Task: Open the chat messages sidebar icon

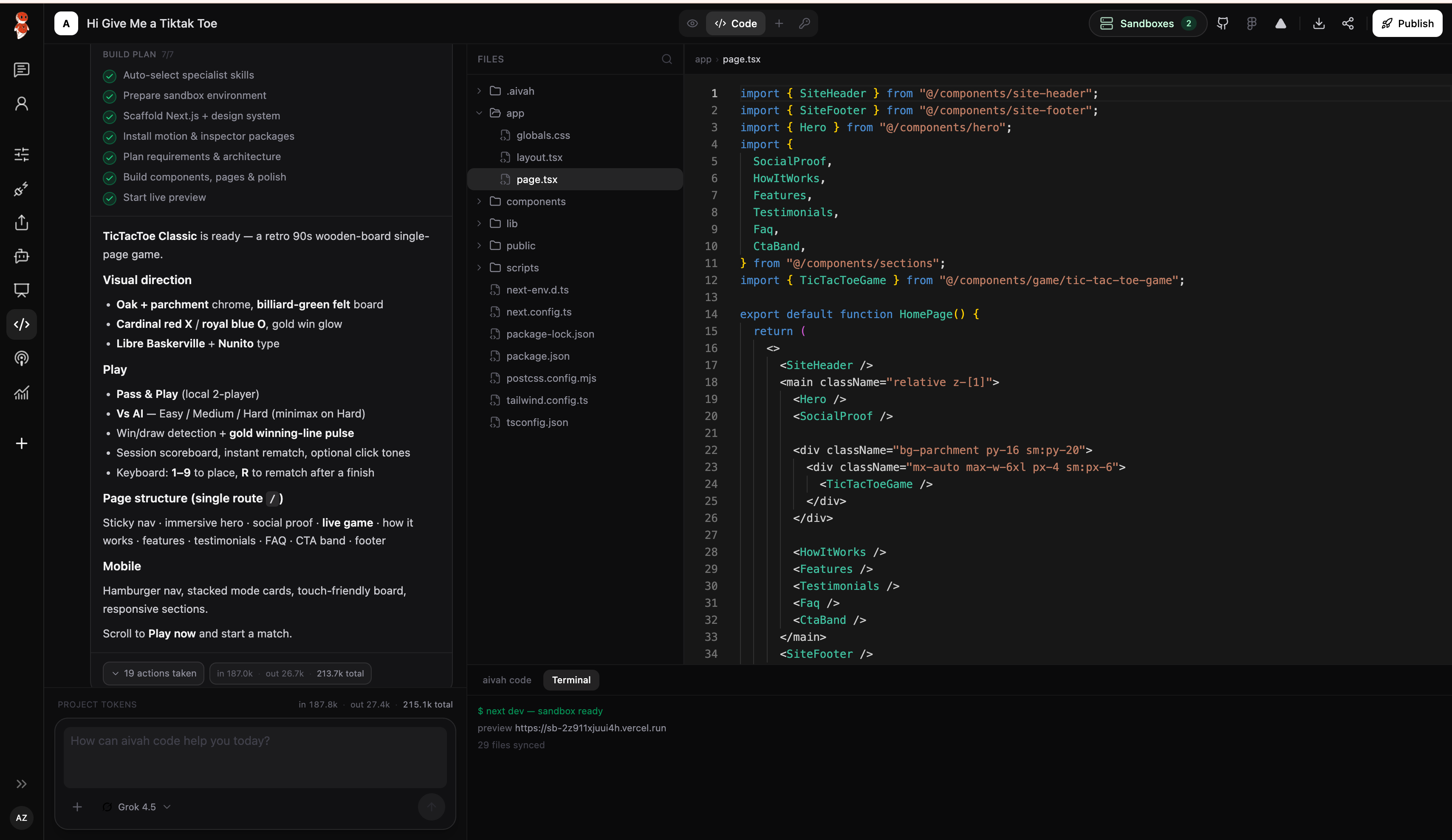Action: [22, 70]
